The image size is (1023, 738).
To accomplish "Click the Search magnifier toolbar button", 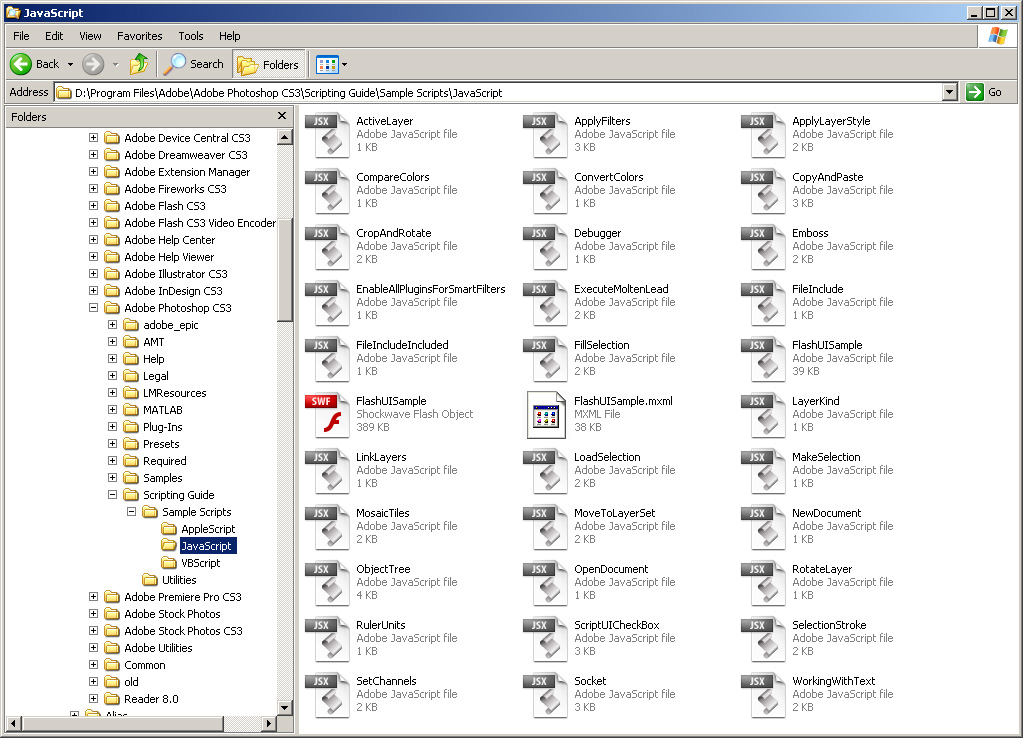I will coord(193,64).
